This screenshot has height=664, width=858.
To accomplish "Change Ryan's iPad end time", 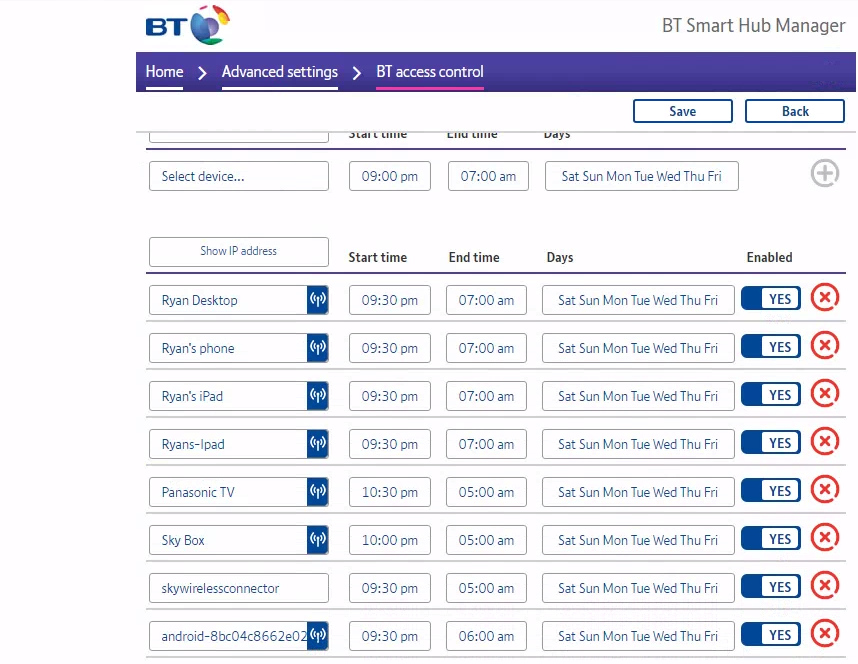I will pos(486,396).
